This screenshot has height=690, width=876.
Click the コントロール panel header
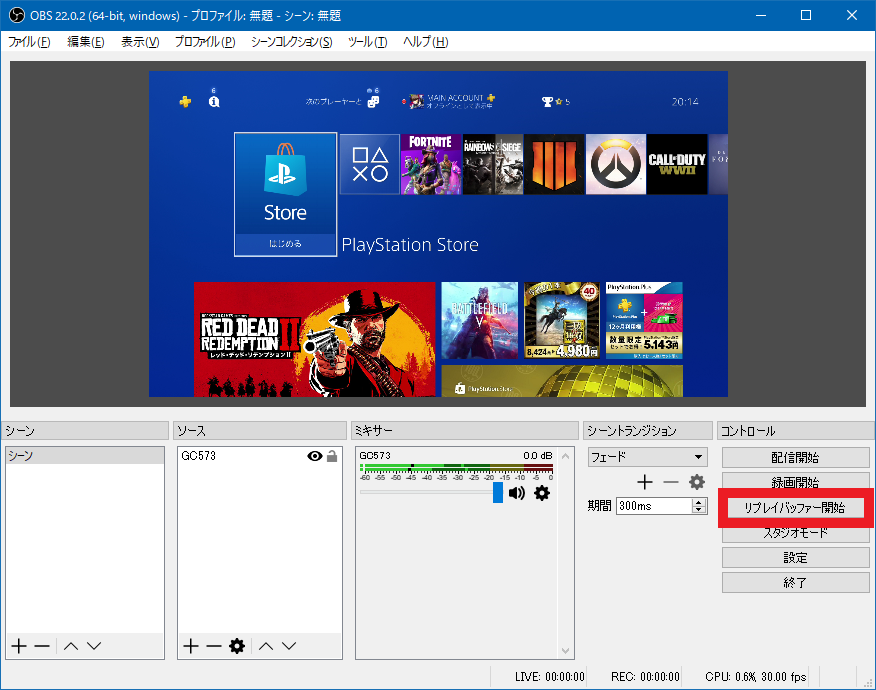click(796, 431)
